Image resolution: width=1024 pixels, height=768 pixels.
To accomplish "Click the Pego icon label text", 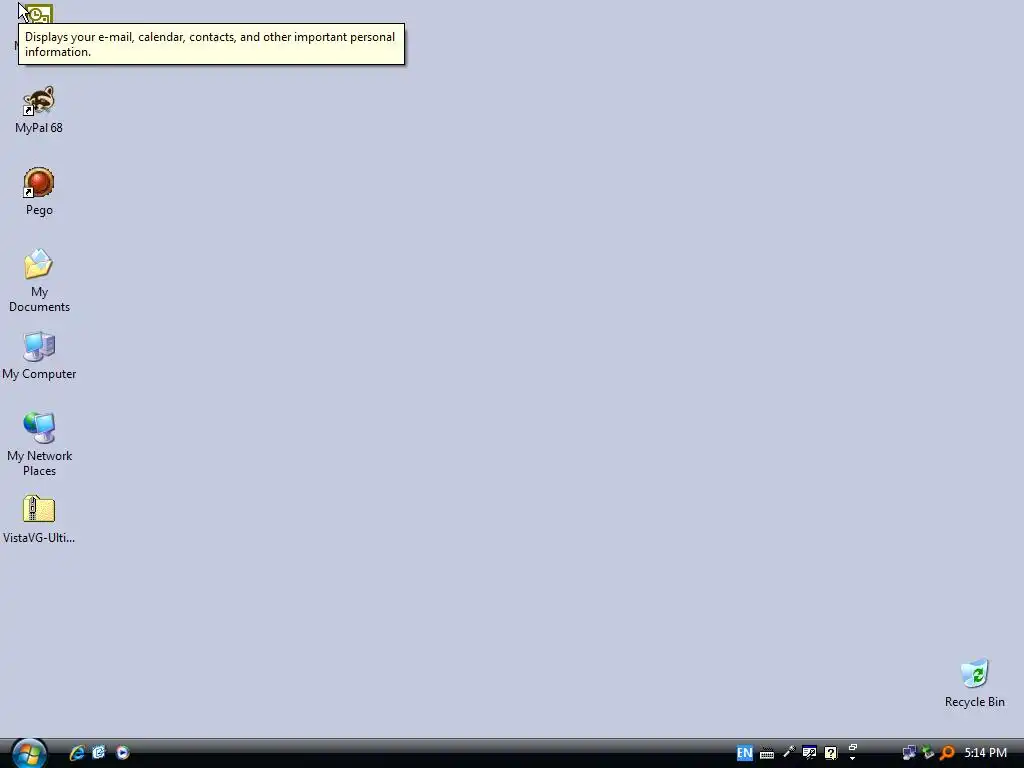I will coord(39,210).
